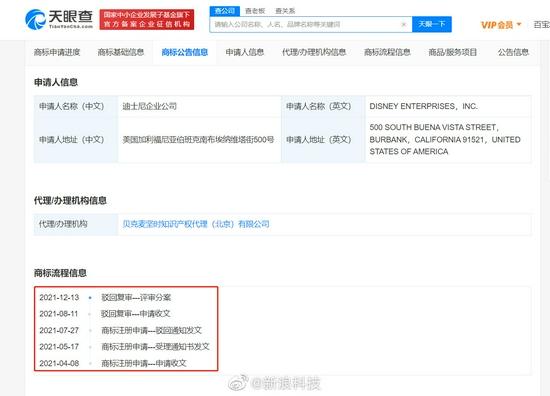
Task: Click the Weibo logo watermark icon
Action: [238, 383]
